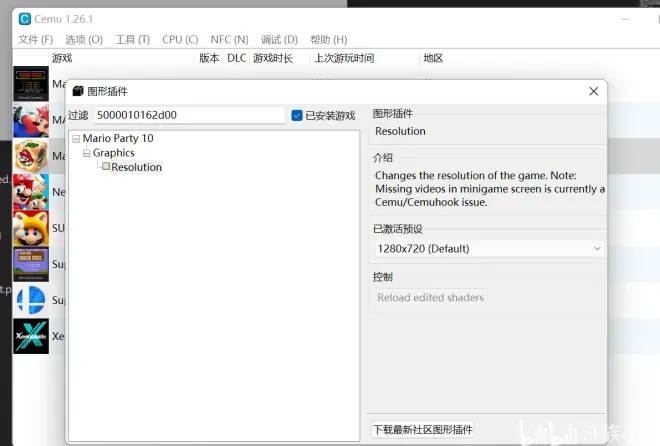Viewport: 660px width, 446px height.
Task: Select the Graphics tree item label
Action: click(x=114, y=153)
